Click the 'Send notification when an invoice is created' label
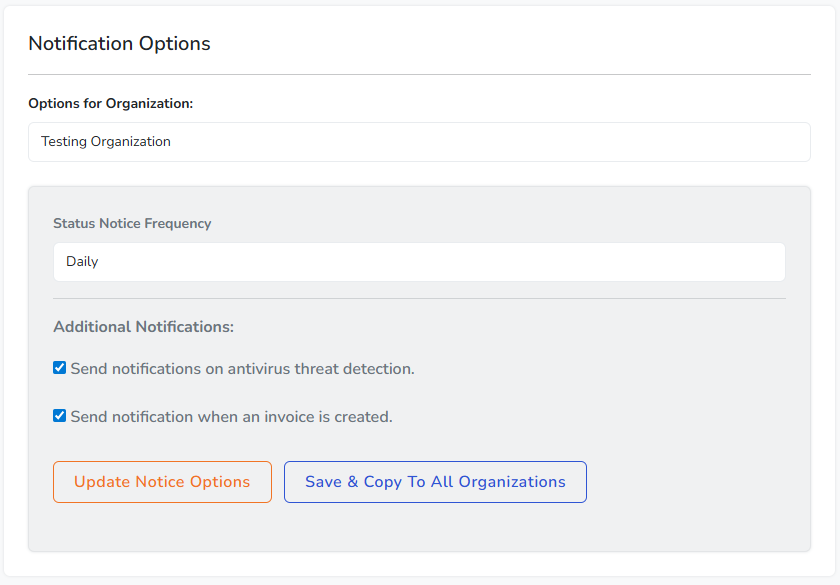 231,417
